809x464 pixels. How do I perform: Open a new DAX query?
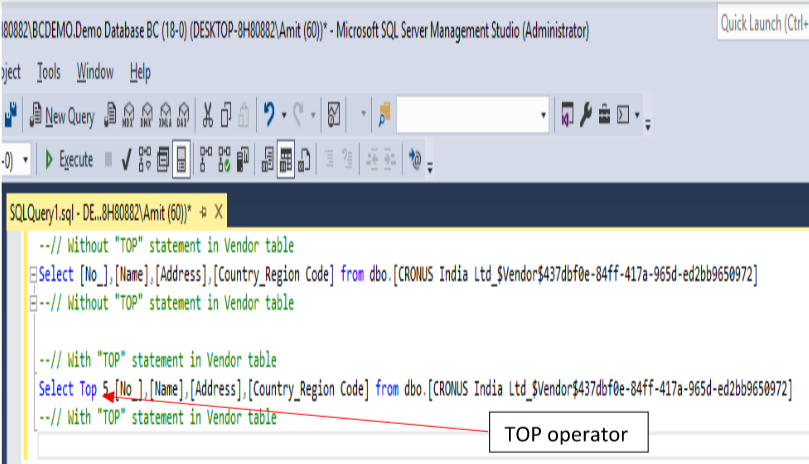click(183, 115)
